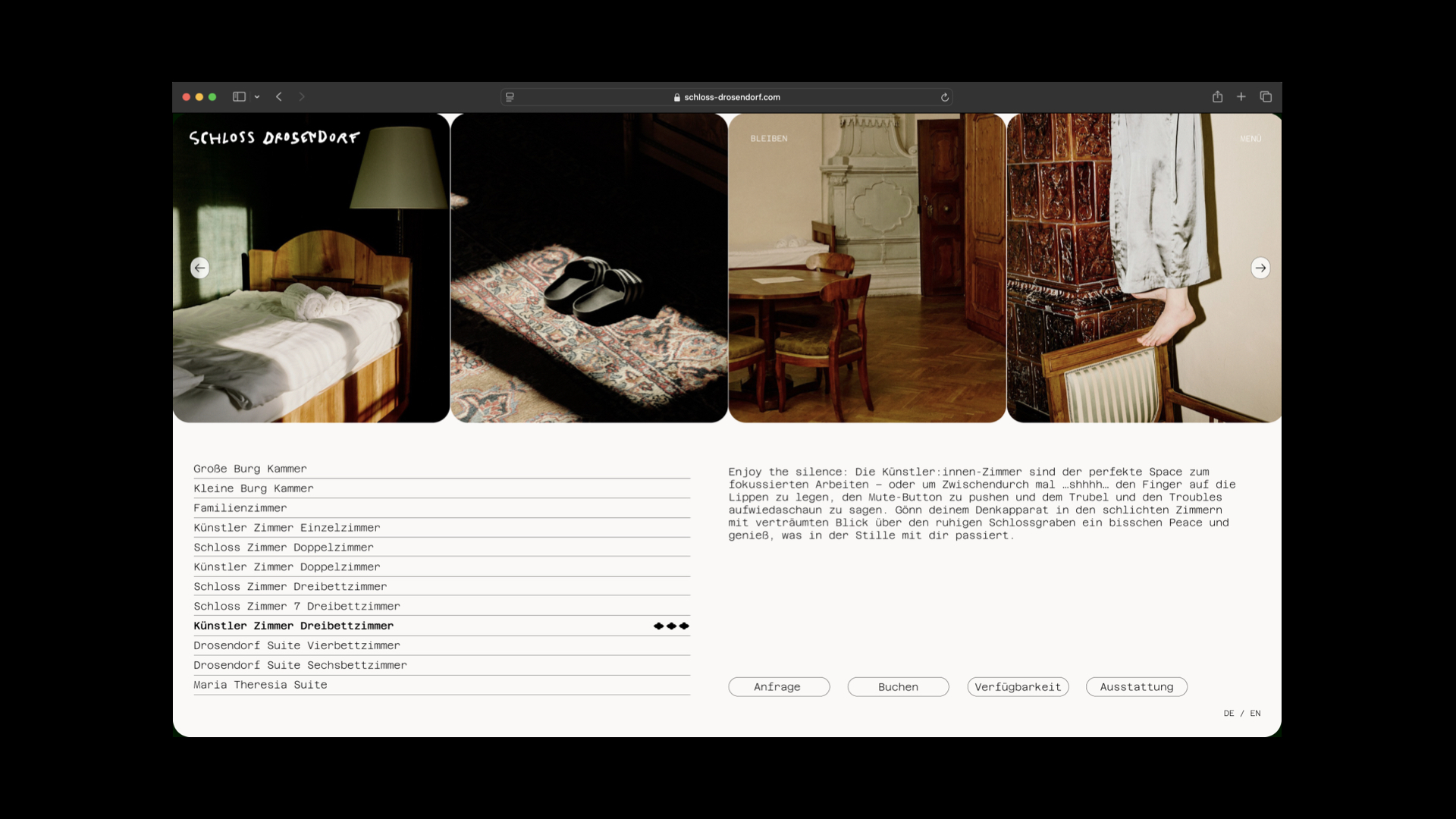The height and width of the screenshot is (819, 1456).
Task: Open the MENÜ navigation
Action: pyautogui.click(x=1250, y=139)
